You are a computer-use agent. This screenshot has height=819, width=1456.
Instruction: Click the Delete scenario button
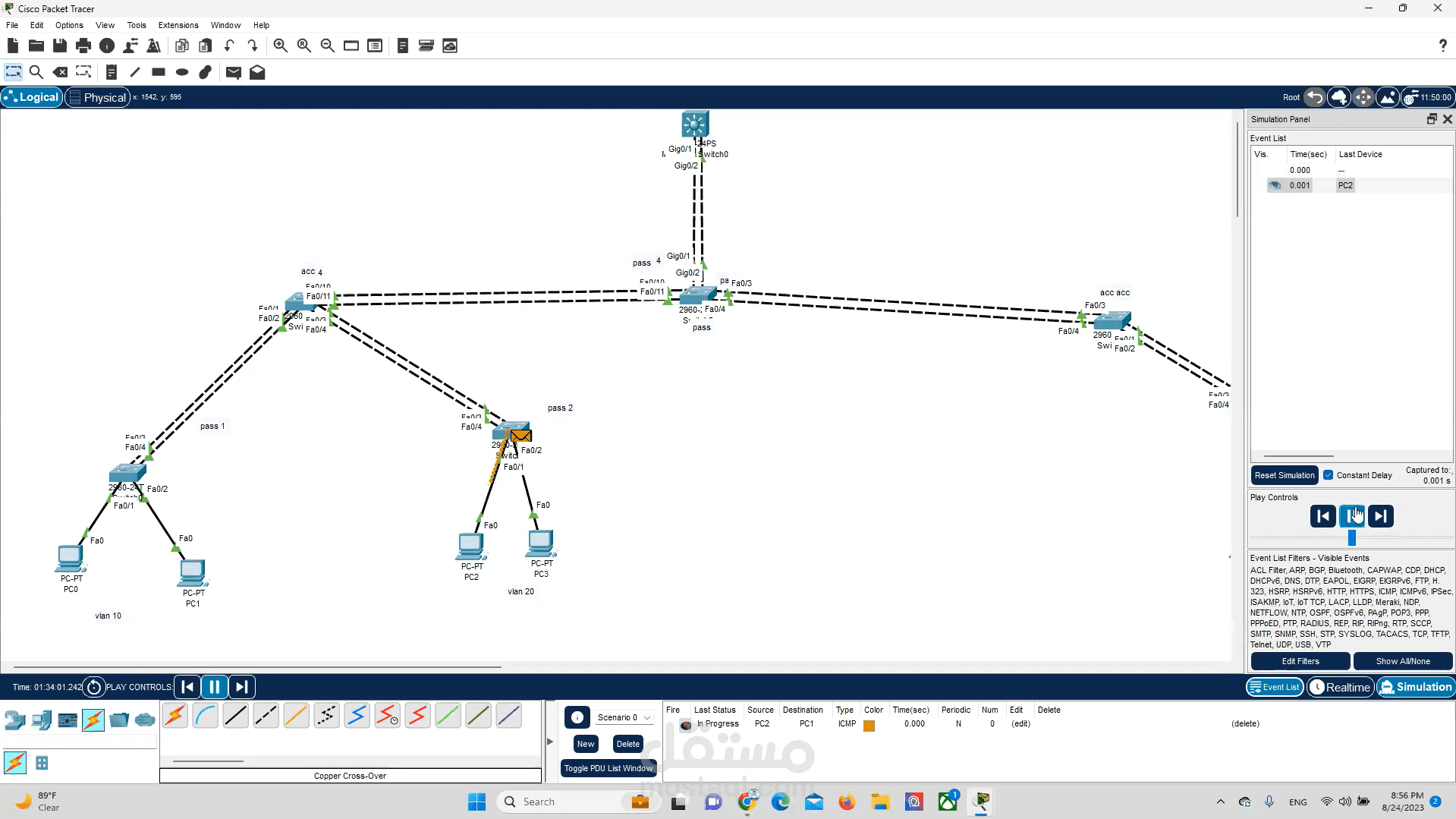pos(628,744)
